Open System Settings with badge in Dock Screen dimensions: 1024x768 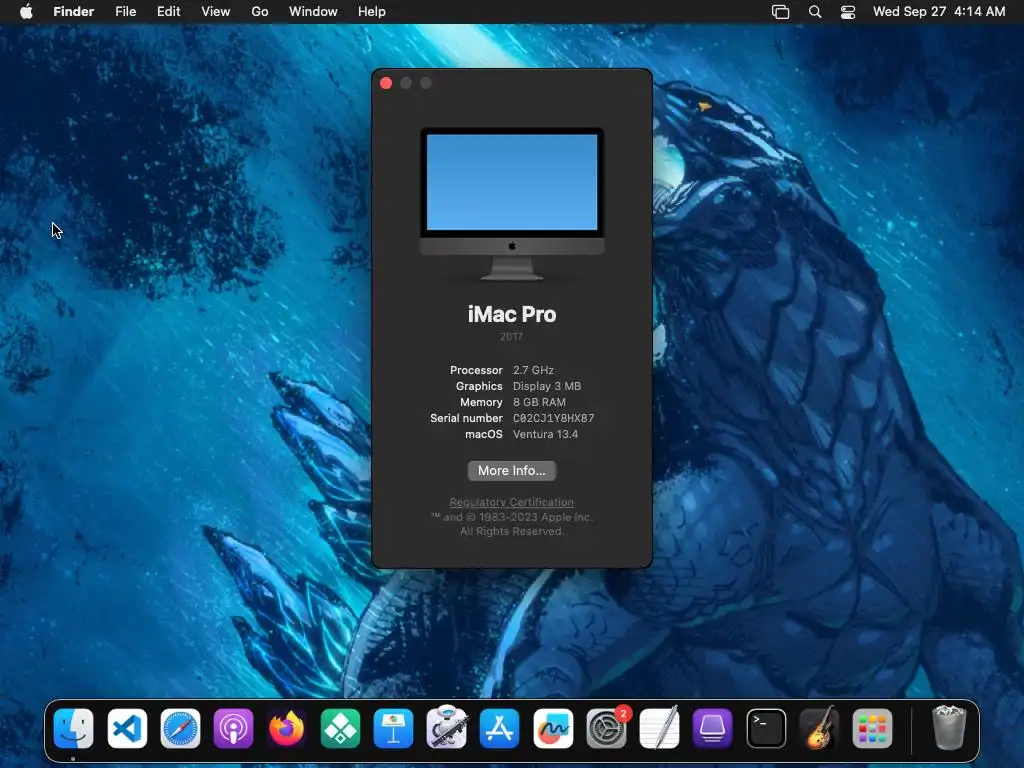click(x=607, y=728)
